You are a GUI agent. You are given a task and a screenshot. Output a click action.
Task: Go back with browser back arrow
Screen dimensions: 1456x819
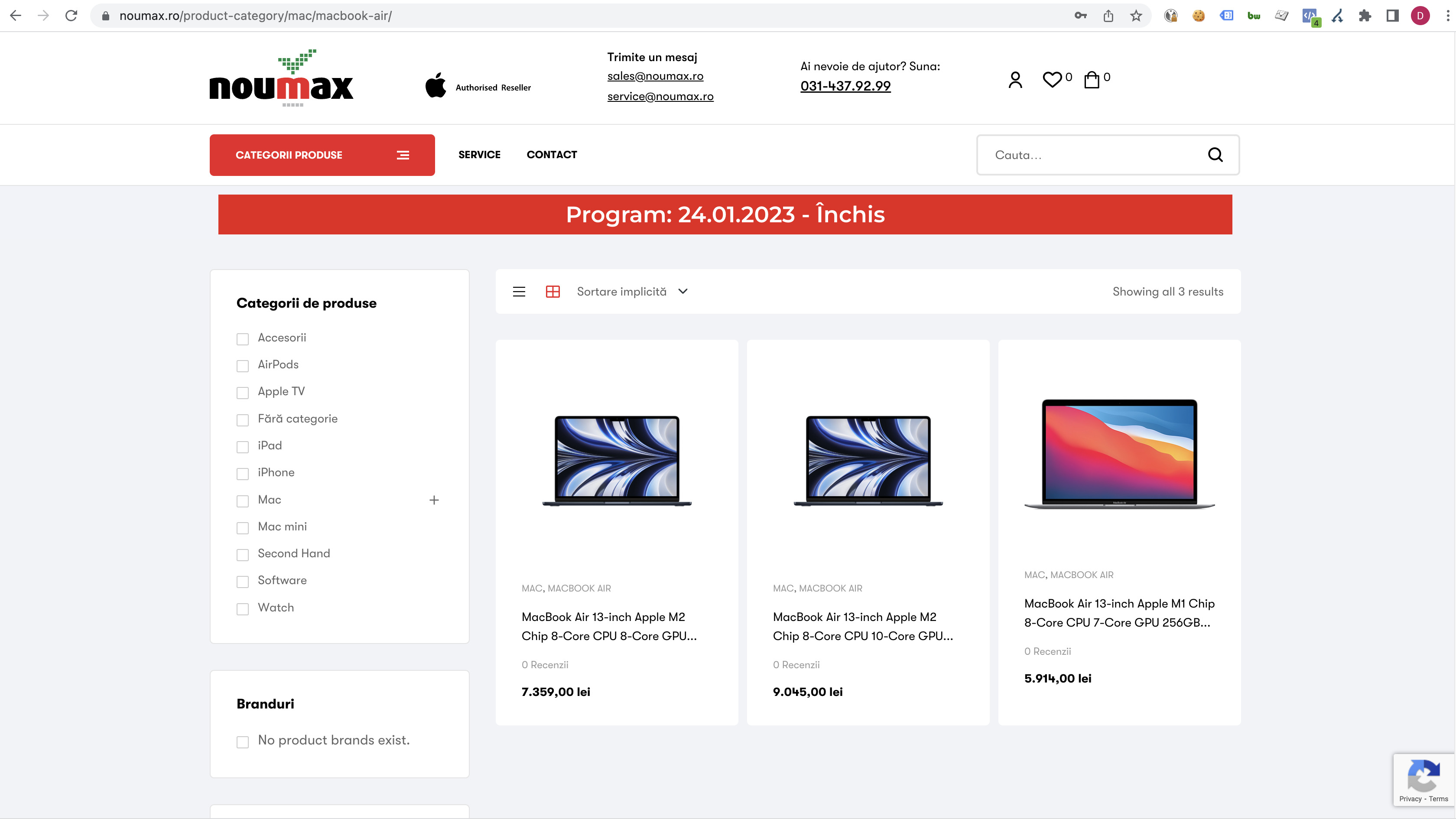pyautogui.click(x=16, y=16)
